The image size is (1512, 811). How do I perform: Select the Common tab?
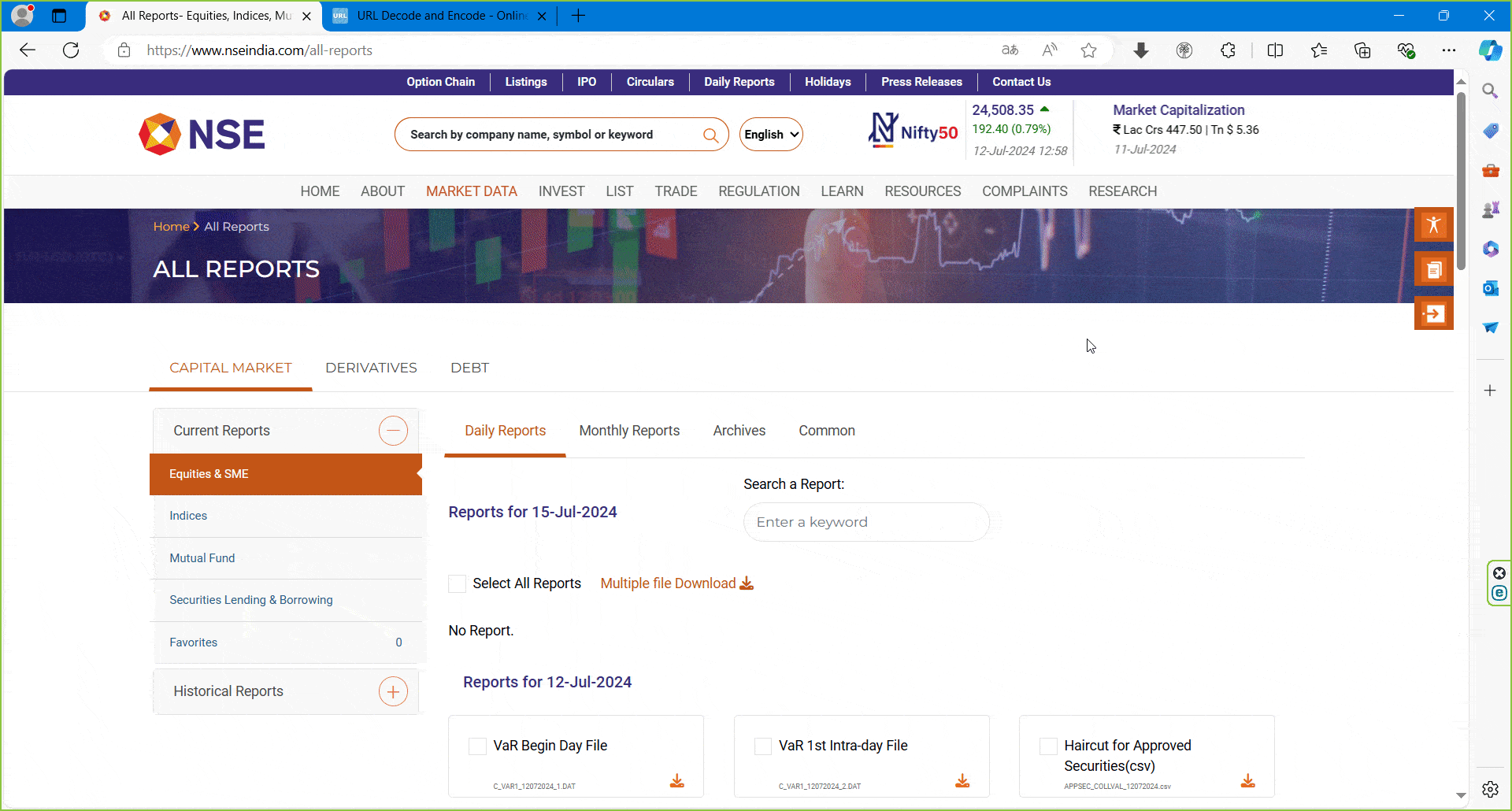tap(827, 431)
